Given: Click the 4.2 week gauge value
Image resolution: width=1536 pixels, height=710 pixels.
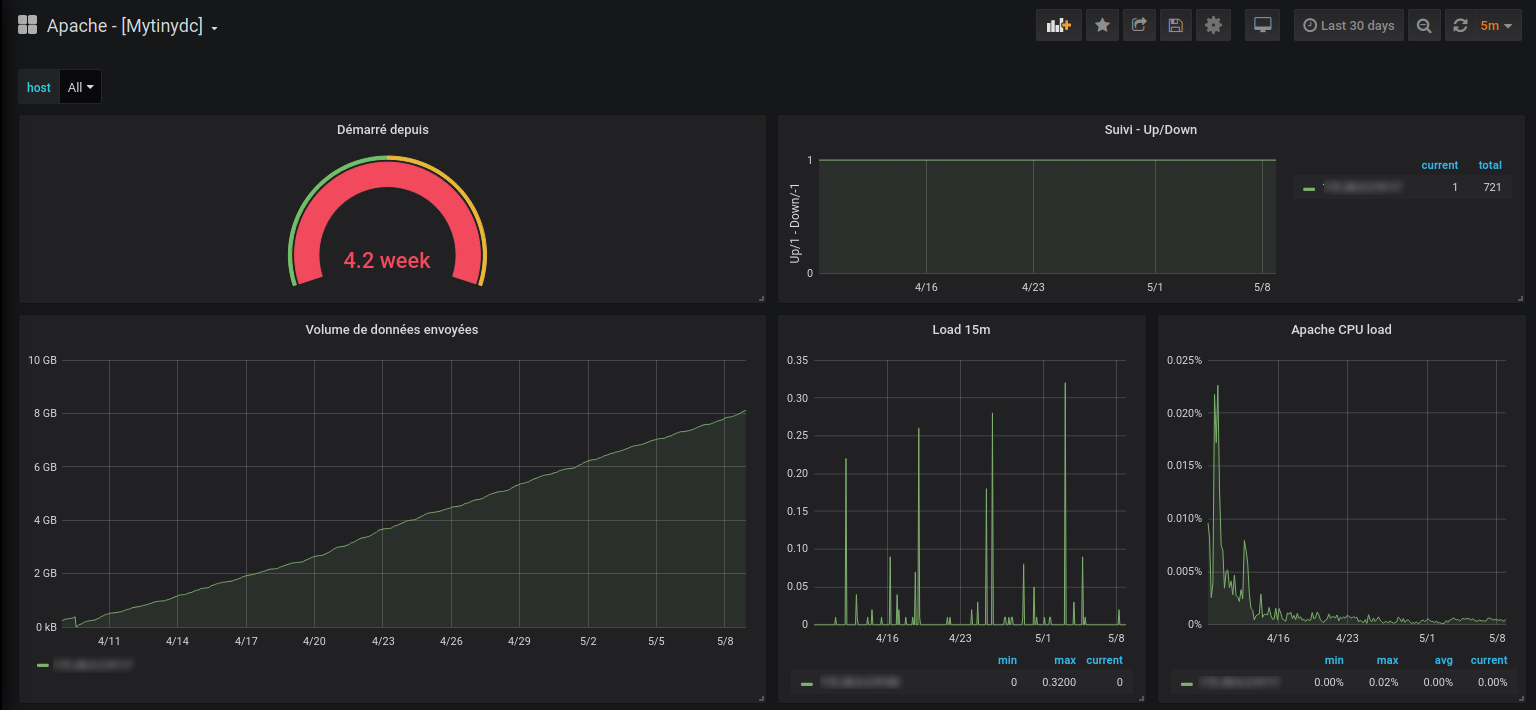Looking at the screenshot, I should point(387,261).
